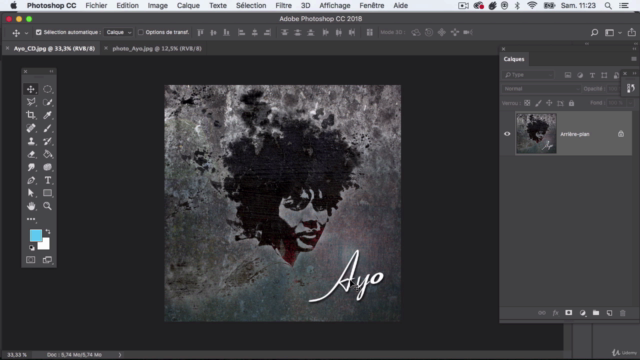Create a new layer group
The height and width of the screenshot is (360, 640).
[596, 313]
